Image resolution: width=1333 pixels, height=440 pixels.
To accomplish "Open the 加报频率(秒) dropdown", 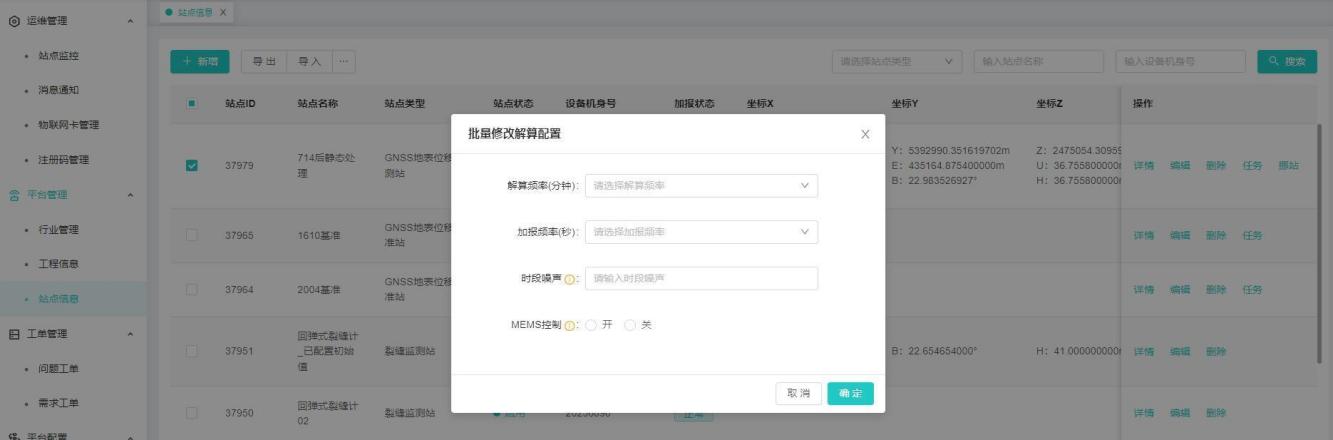I will [x=700, y=232].
